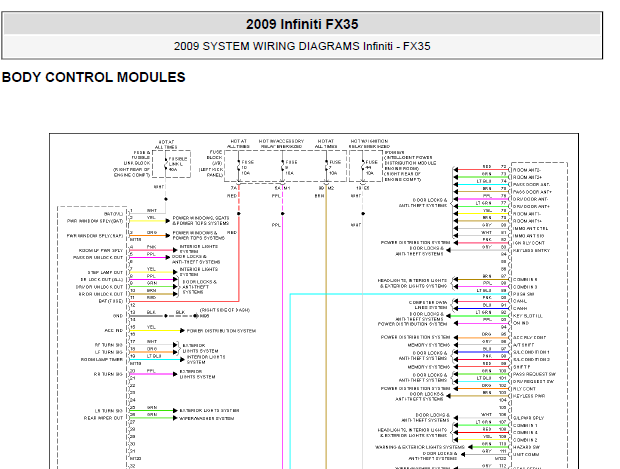The height and width of the screenshot is (469, 620).
Task: Click the 'SHIFT P' pin label
Action: click(x=522, y=367)
